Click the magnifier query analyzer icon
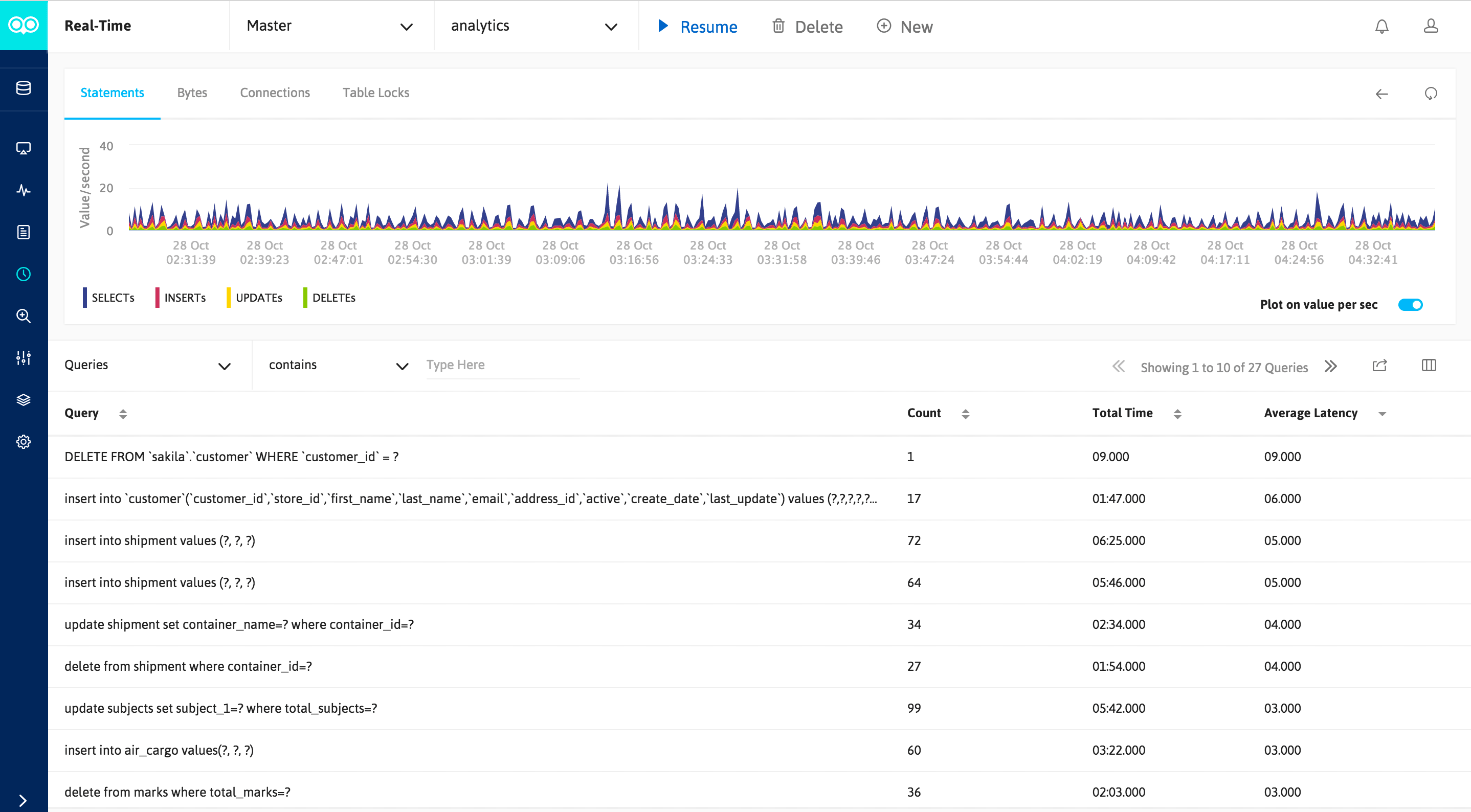Viewport: 1471px width, 812px height. pyautogui.click(x=24, y=316)
